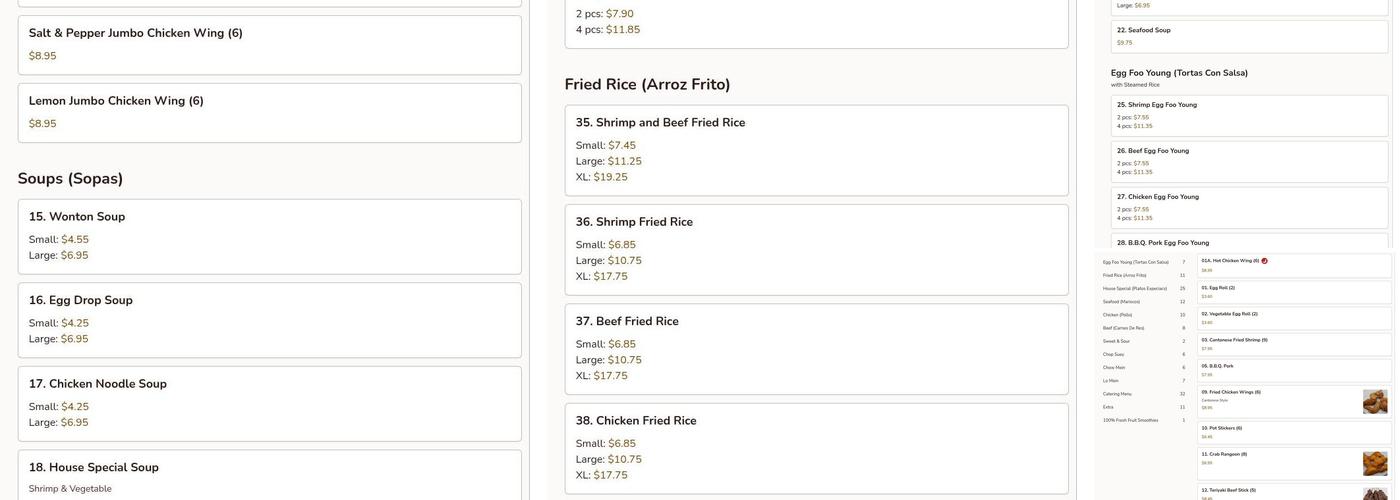This screenshot has width=1400, height=500.
Task: Select 35. Shrimp and Beef Fried Rice
Action: pos(816,150)
